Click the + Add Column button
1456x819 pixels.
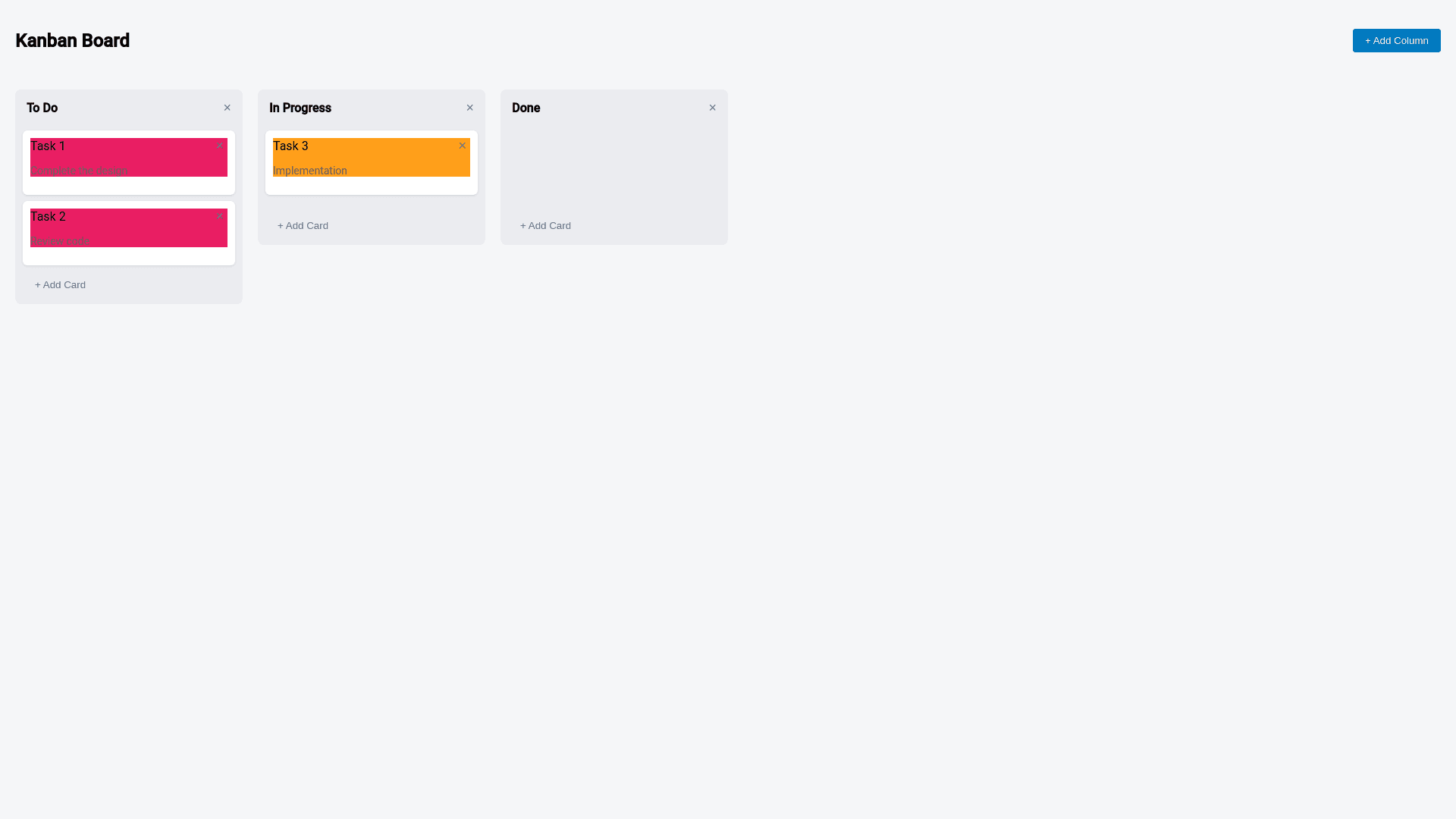[x=1396, y=41]
